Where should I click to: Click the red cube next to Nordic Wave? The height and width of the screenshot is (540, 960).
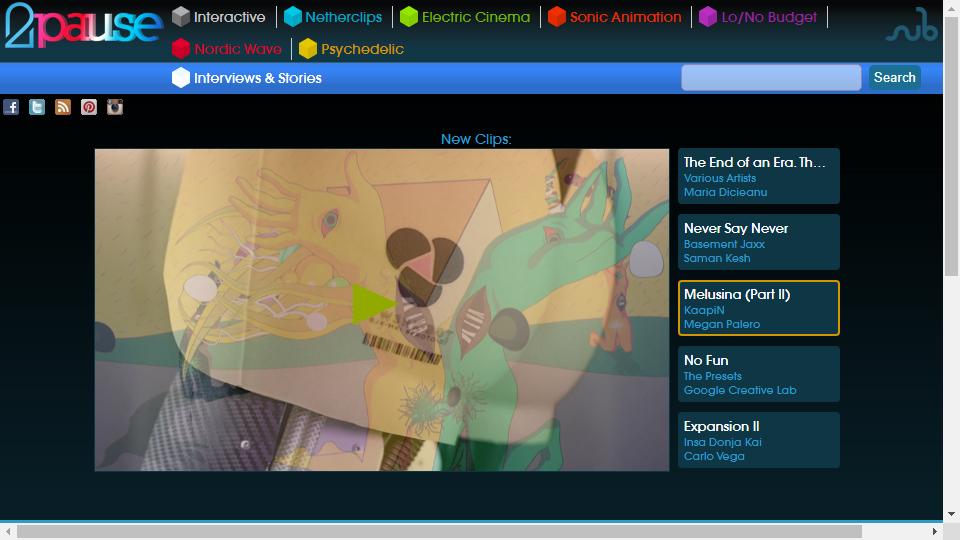click(181, 48)
